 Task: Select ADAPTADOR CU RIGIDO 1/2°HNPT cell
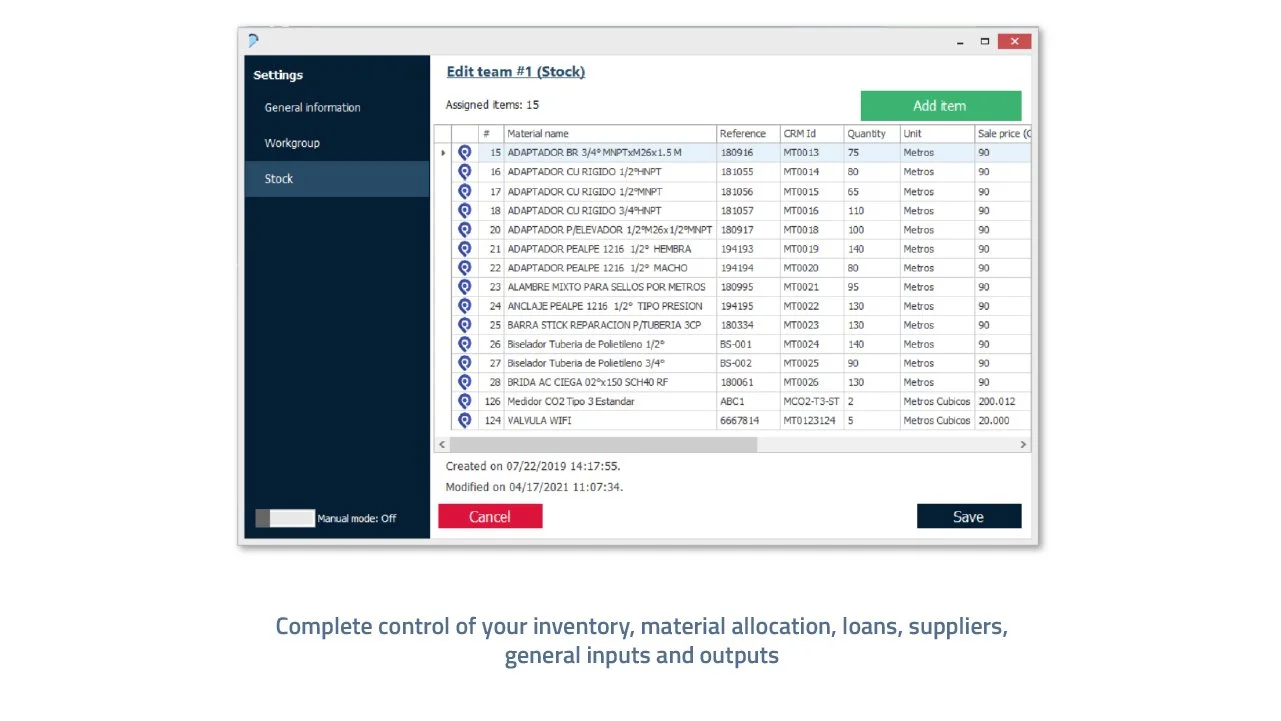tap(610, 172)
